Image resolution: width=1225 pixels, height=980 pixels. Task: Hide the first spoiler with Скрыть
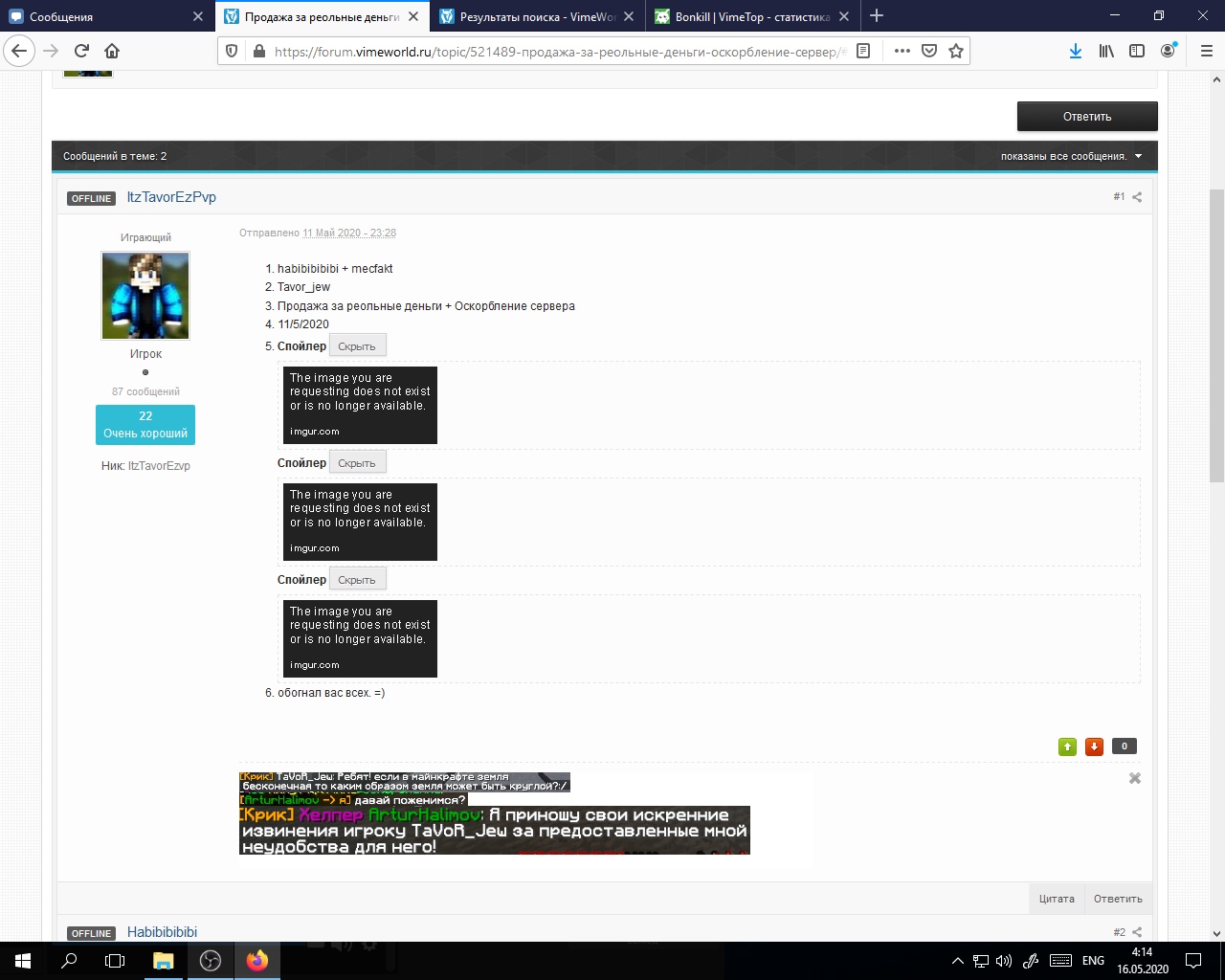point(357,346)
